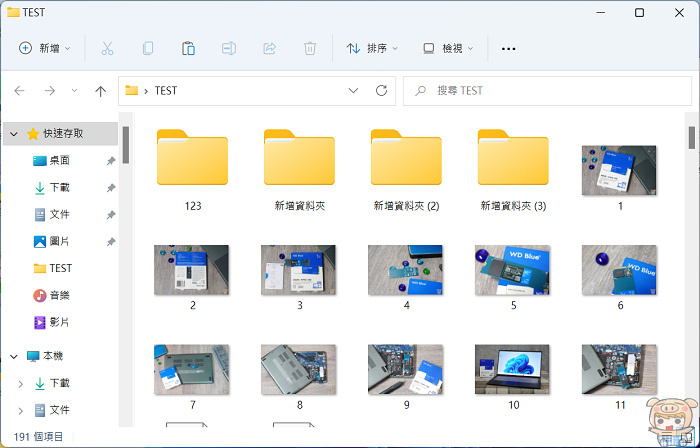Image resolution: width=700 pixels, height=448 pixels.
Task: Select laptop image thumbnail 10
Action: point(512,369)
